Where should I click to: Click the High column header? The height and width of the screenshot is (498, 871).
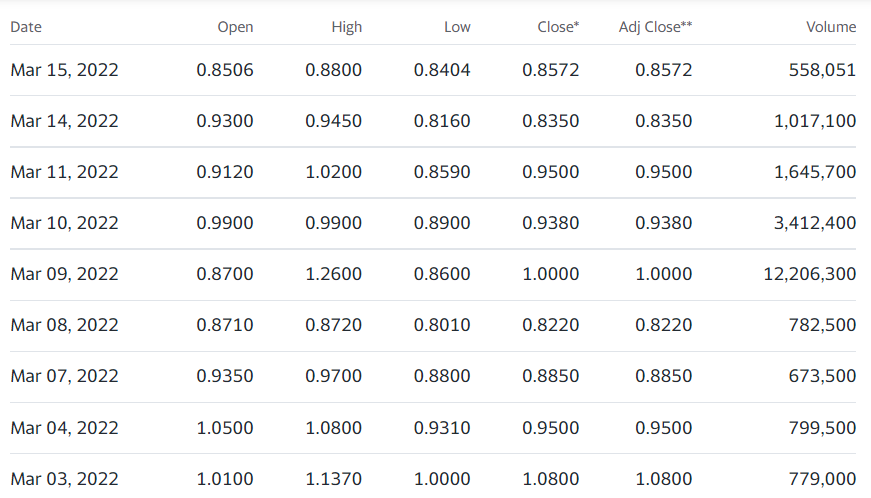[x=347, y=27]
